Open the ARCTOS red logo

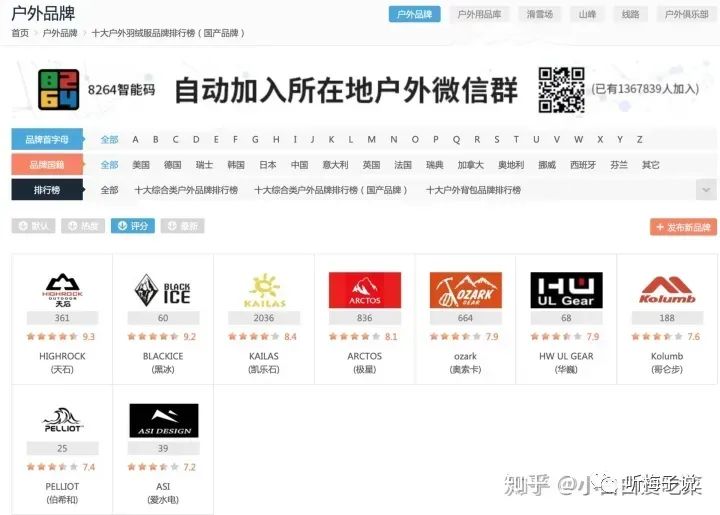click(365, 290)
